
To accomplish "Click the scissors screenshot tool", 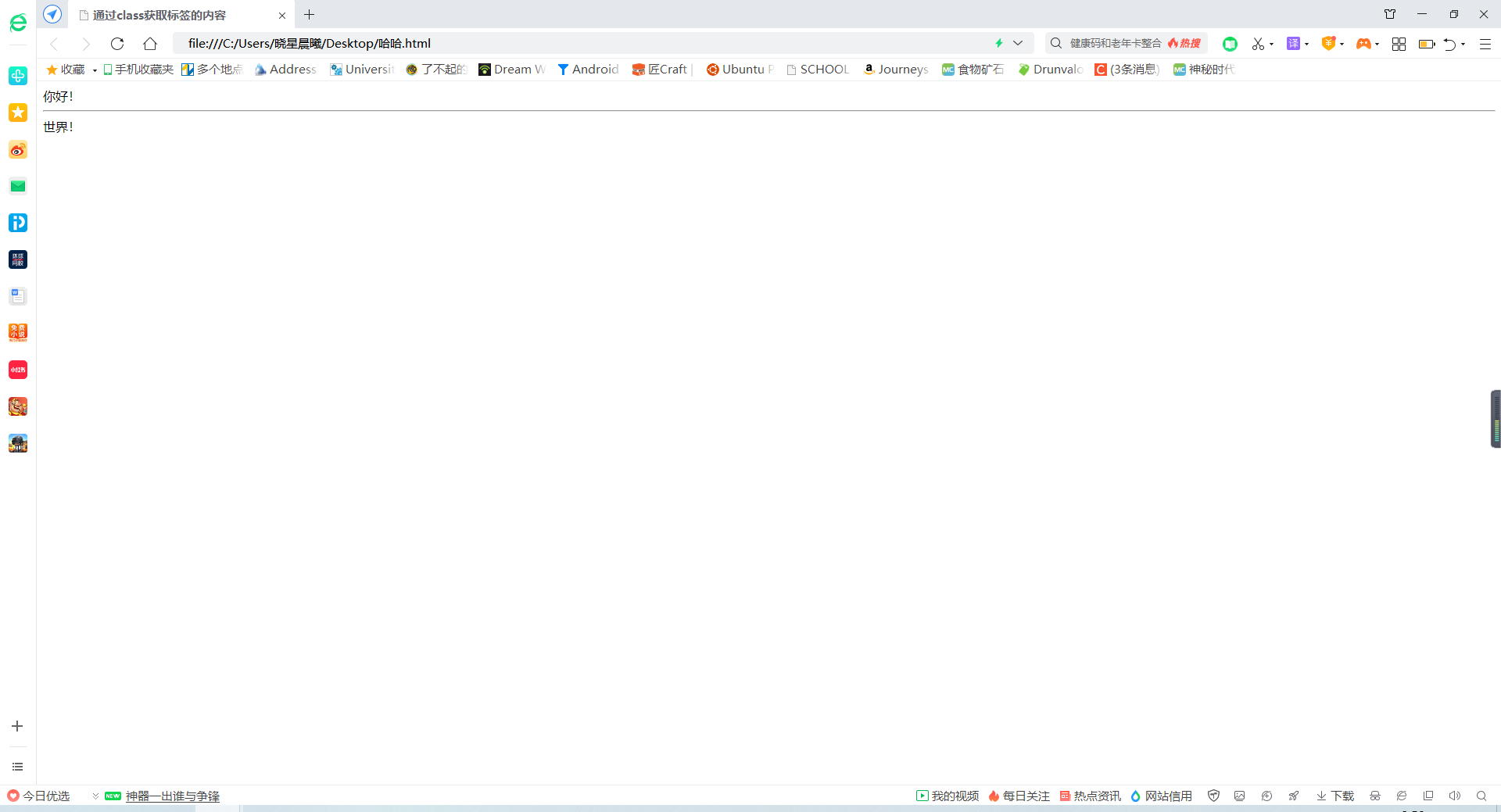I will click(1258, 44).
